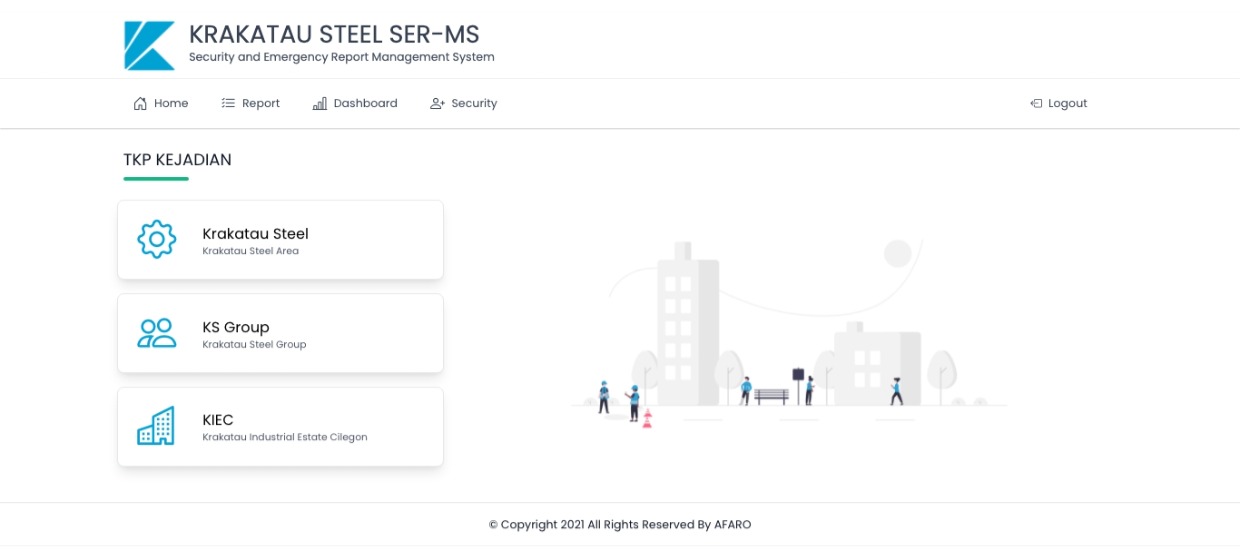1240x559 pixels.
Task: Click the people icon on KS Group card
Action: (x=156, y=333)
